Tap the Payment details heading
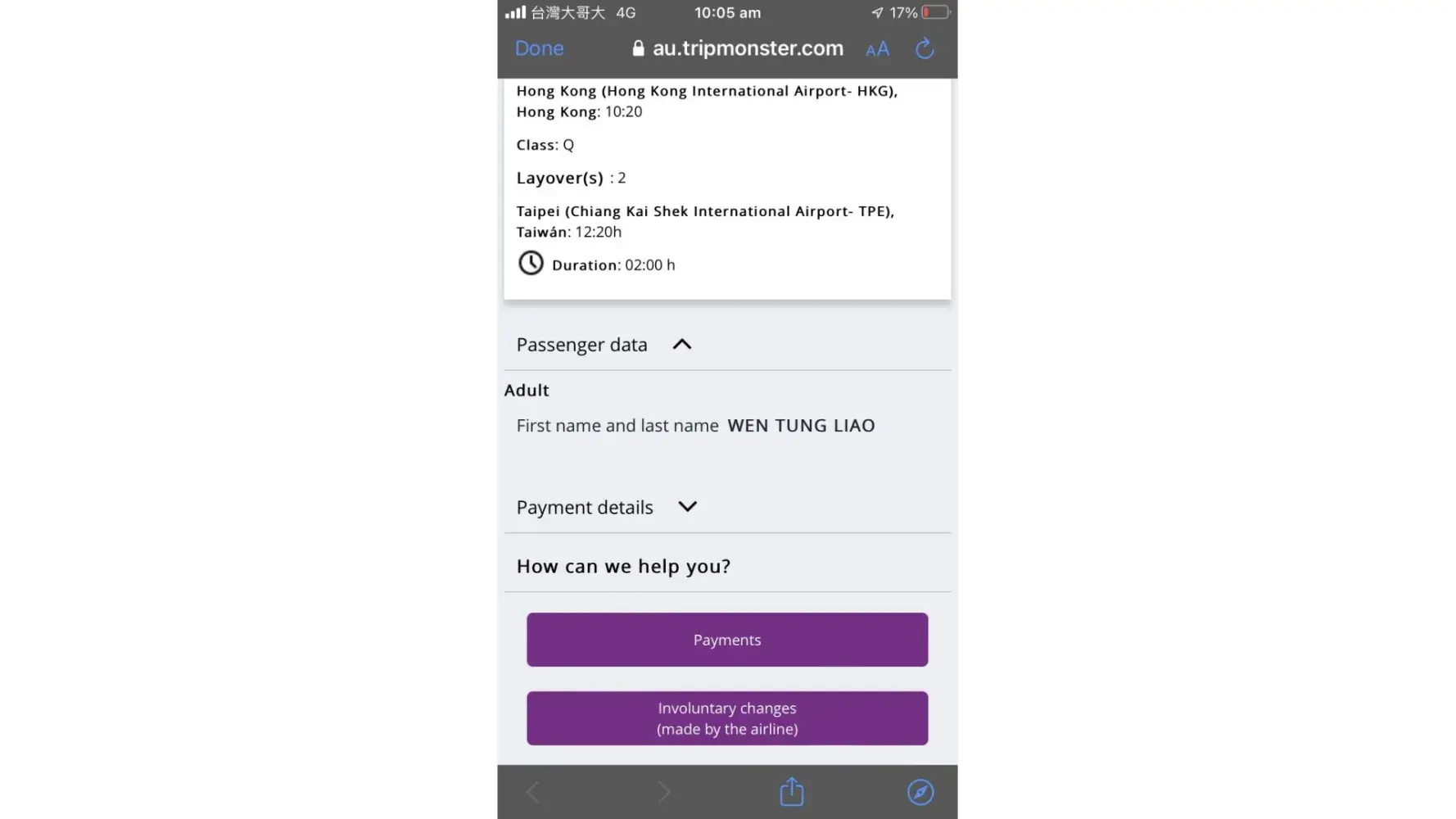 585,508
